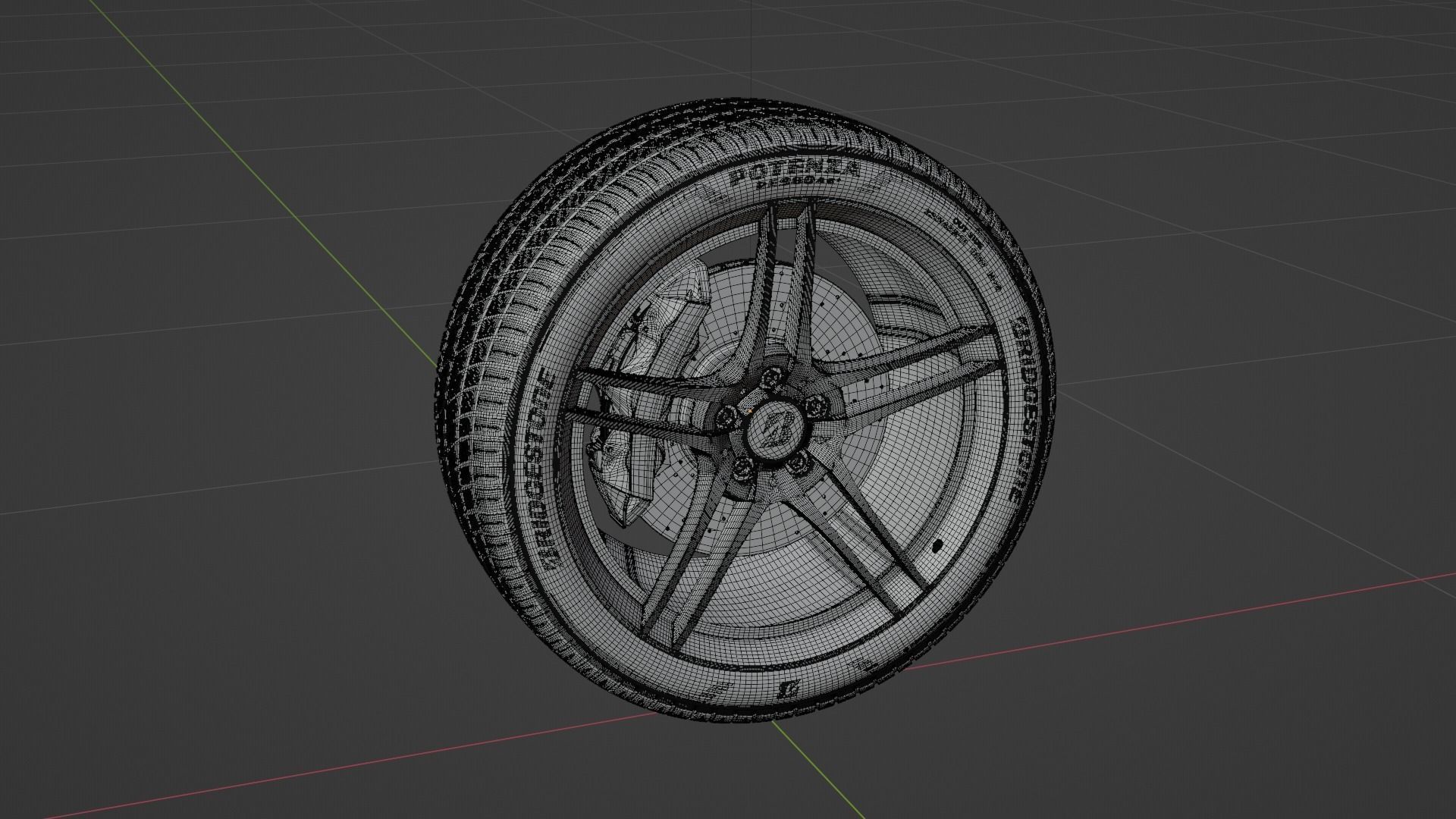Click the POTENZA lettering on the tire sidewall

[x=794, y=174]
